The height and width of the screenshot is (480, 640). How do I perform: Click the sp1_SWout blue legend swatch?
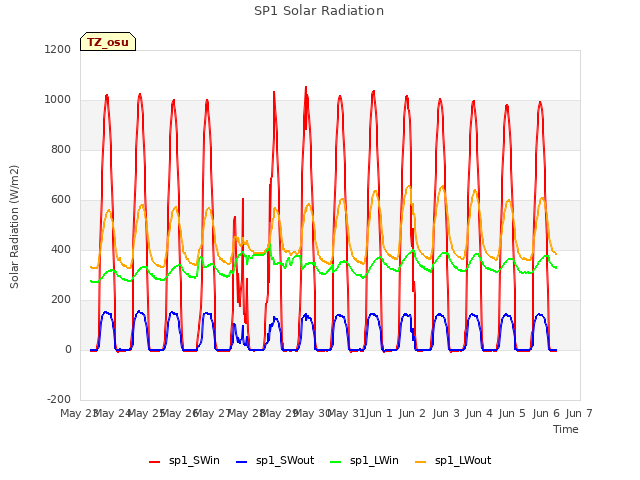pos(242,462)
